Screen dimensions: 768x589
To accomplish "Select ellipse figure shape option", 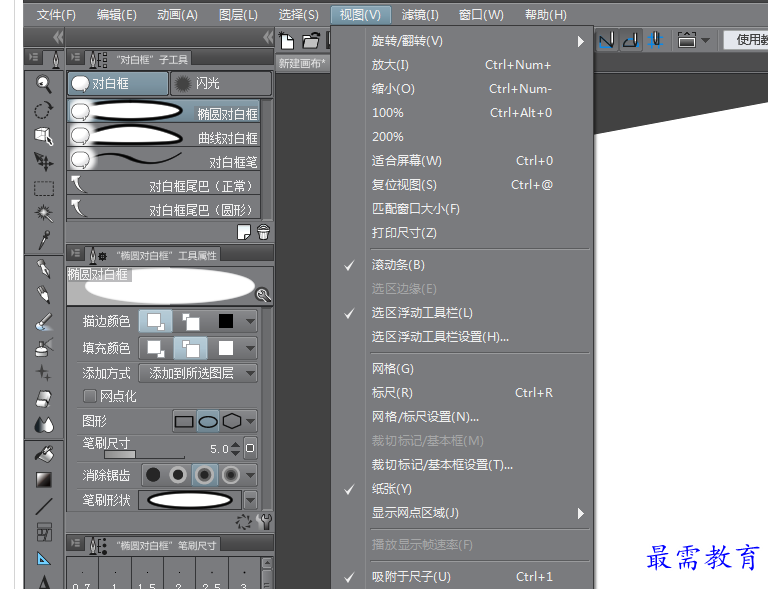I will click(x=208, y=422).
